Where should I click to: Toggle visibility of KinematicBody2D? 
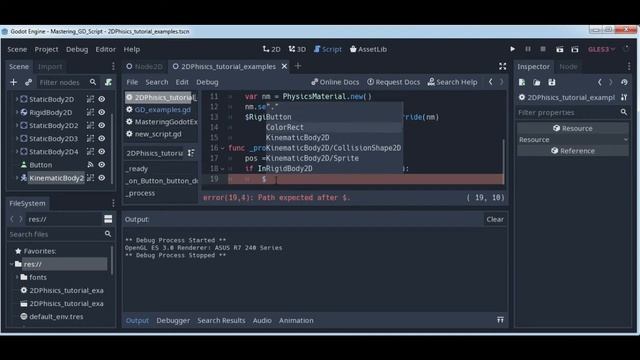point(102,178)
